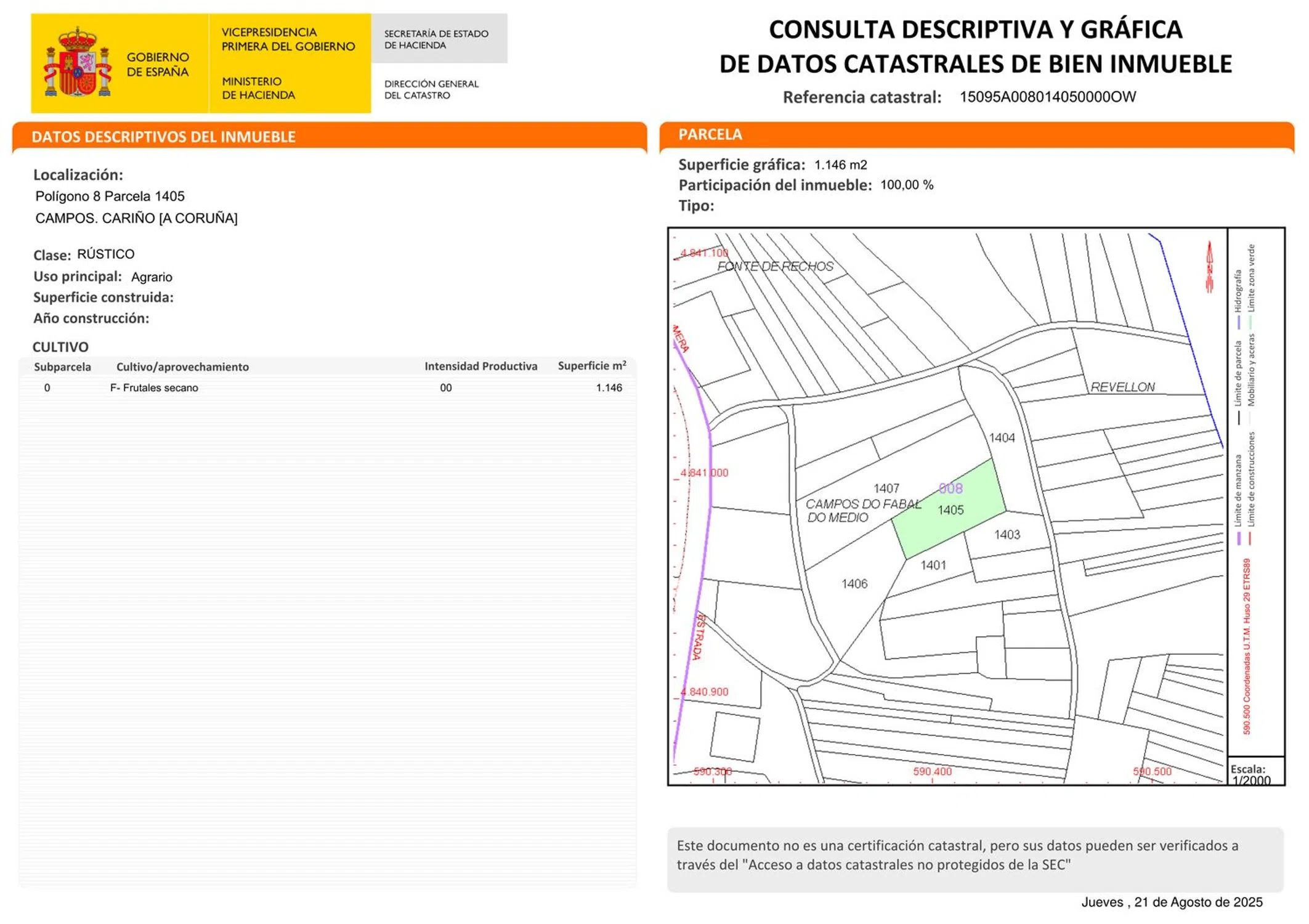Click the cadastral reference number 15095A008014050000OW
This screenshot has width=1309, height=924.
click(1047, 97)
